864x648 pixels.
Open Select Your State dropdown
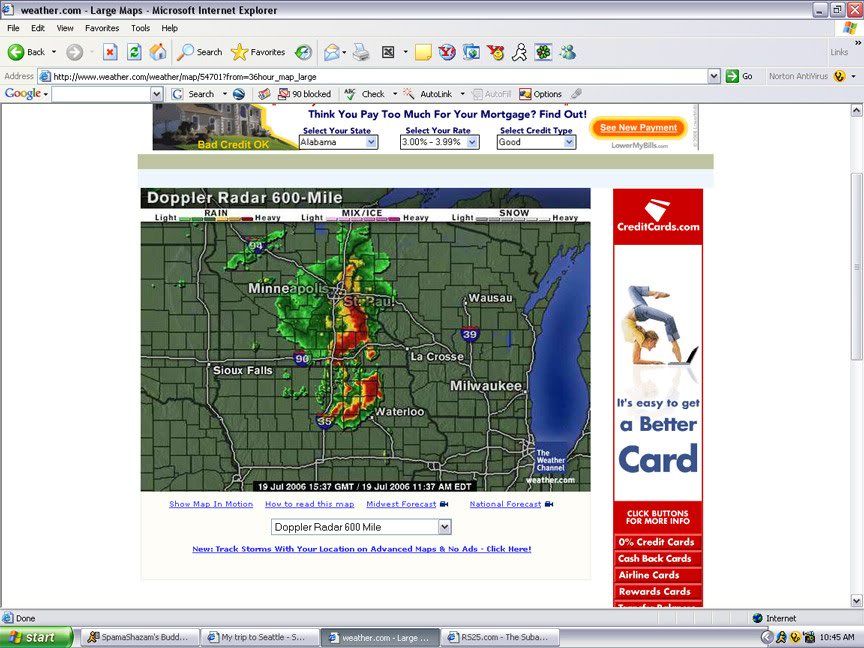[x=339, y=142]
